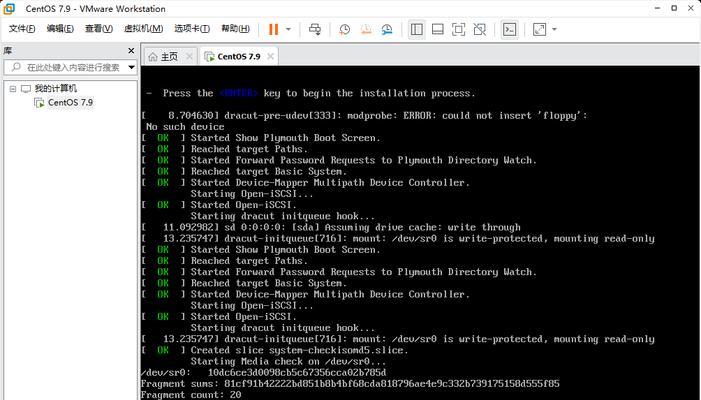
Task: Click the 'Press the key to begin' line
Action: (x=311, y=93)
